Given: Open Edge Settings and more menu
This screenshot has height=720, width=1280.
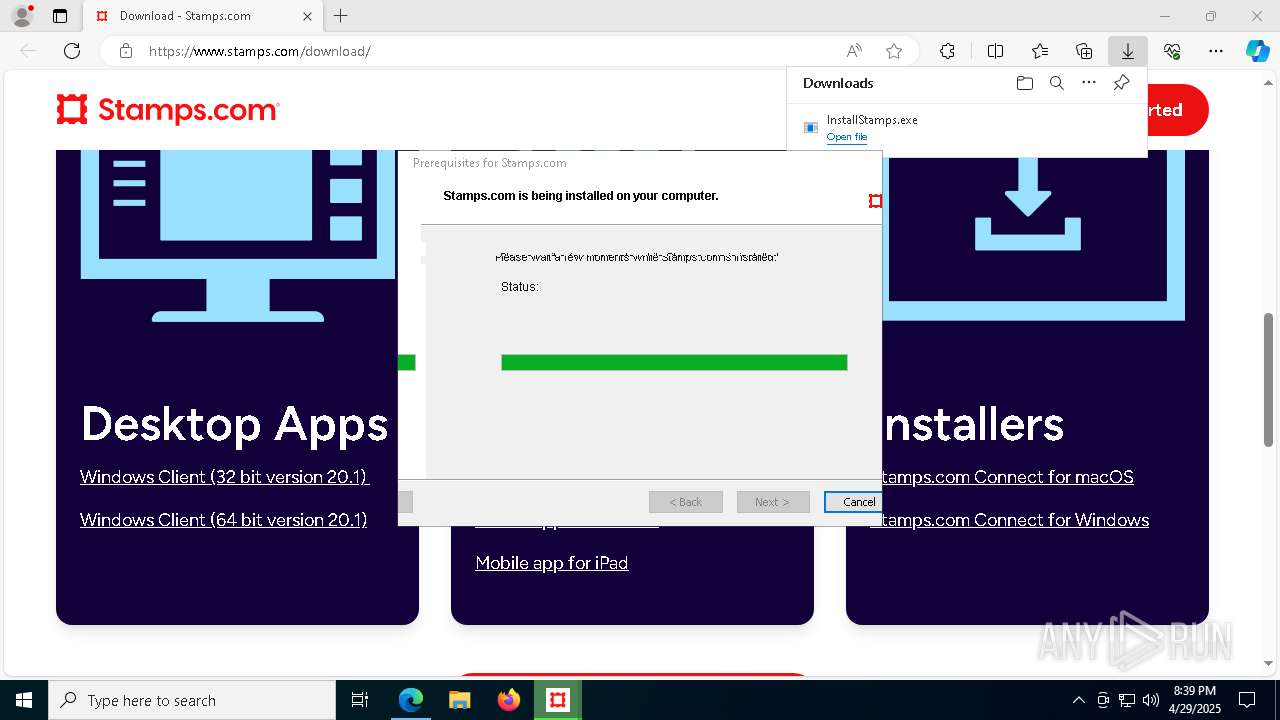Looking at the screenshot, I should point(1216,51).
